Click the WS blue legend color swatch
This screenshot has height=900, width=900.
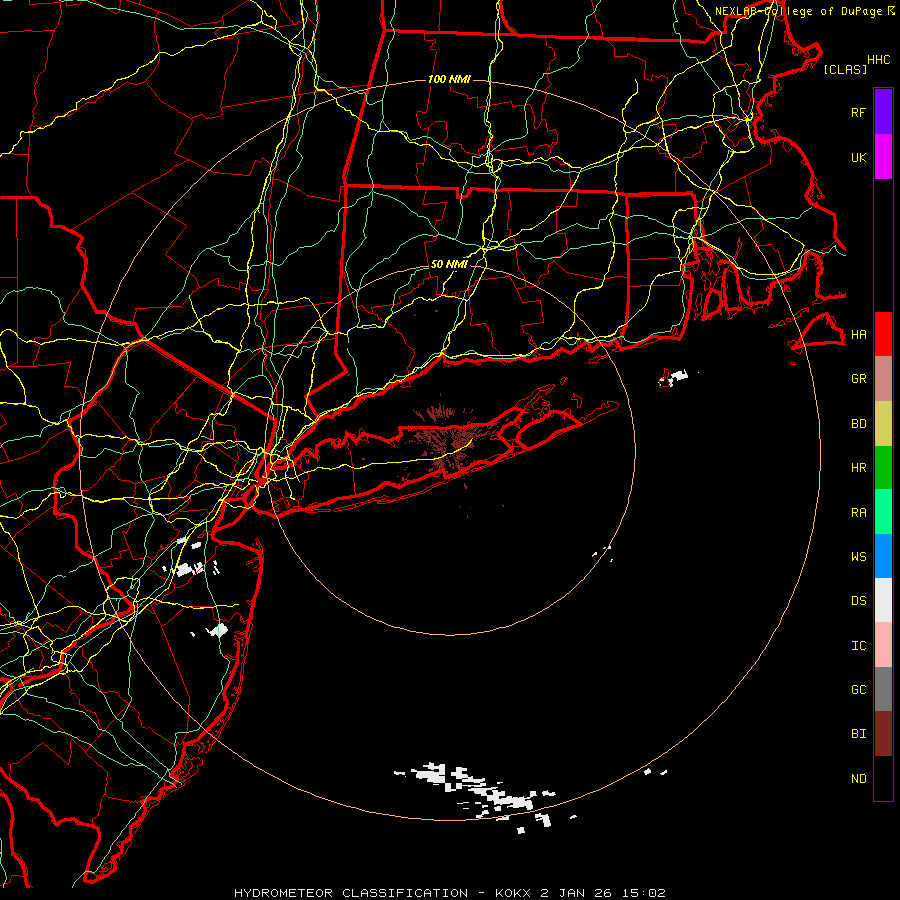(883, 556)
